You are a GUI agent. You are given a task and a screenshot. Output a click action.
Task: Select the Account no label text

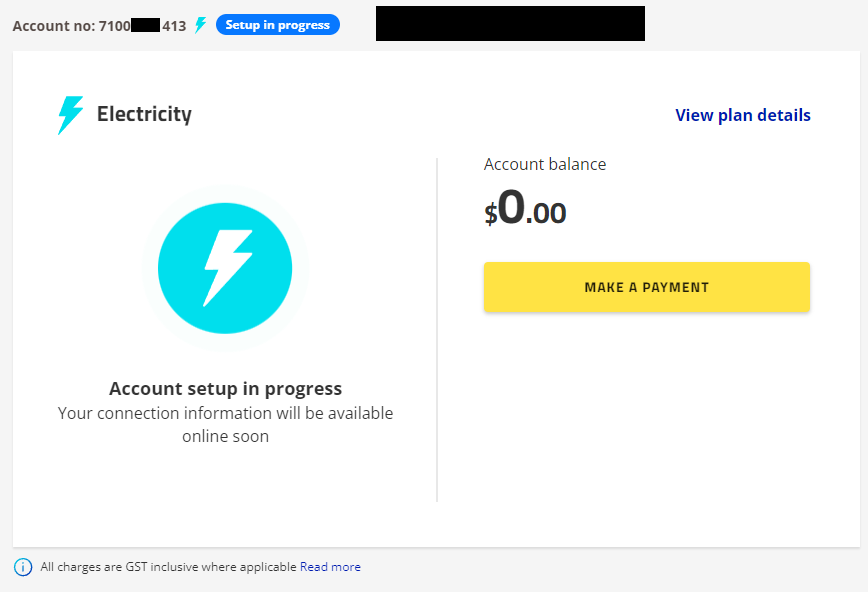(x=53, y=26)
